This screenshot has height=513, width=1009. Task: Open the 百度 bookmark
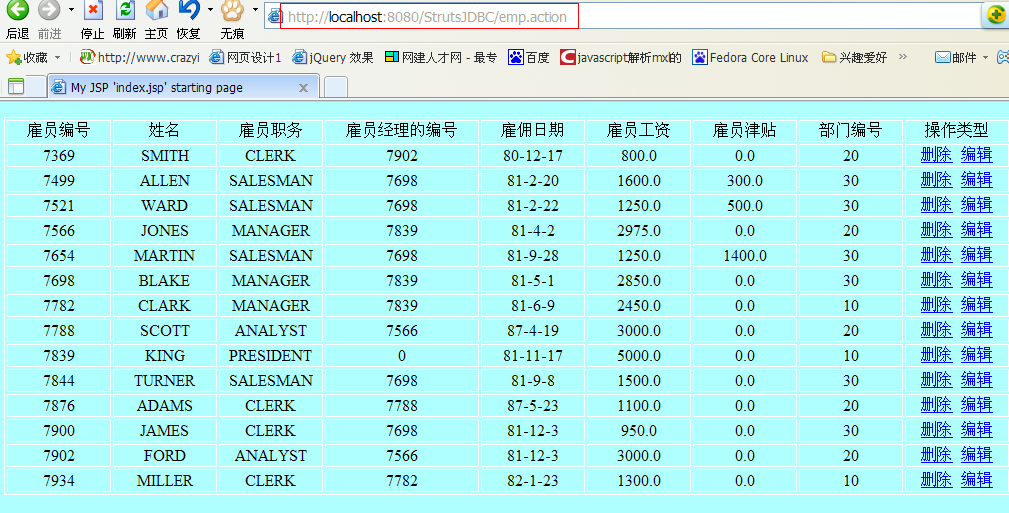[528, 57]
